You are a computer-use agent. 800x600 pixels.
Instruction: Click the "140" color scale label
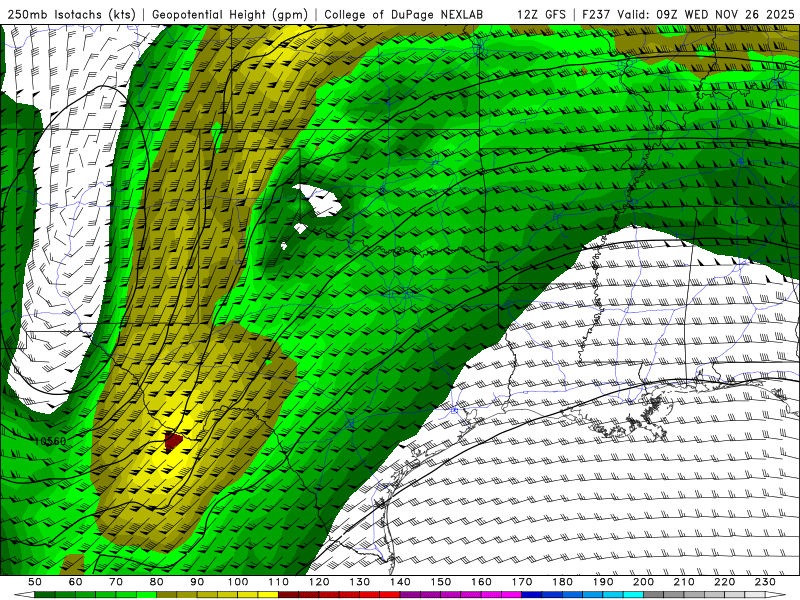coord(400,582)
